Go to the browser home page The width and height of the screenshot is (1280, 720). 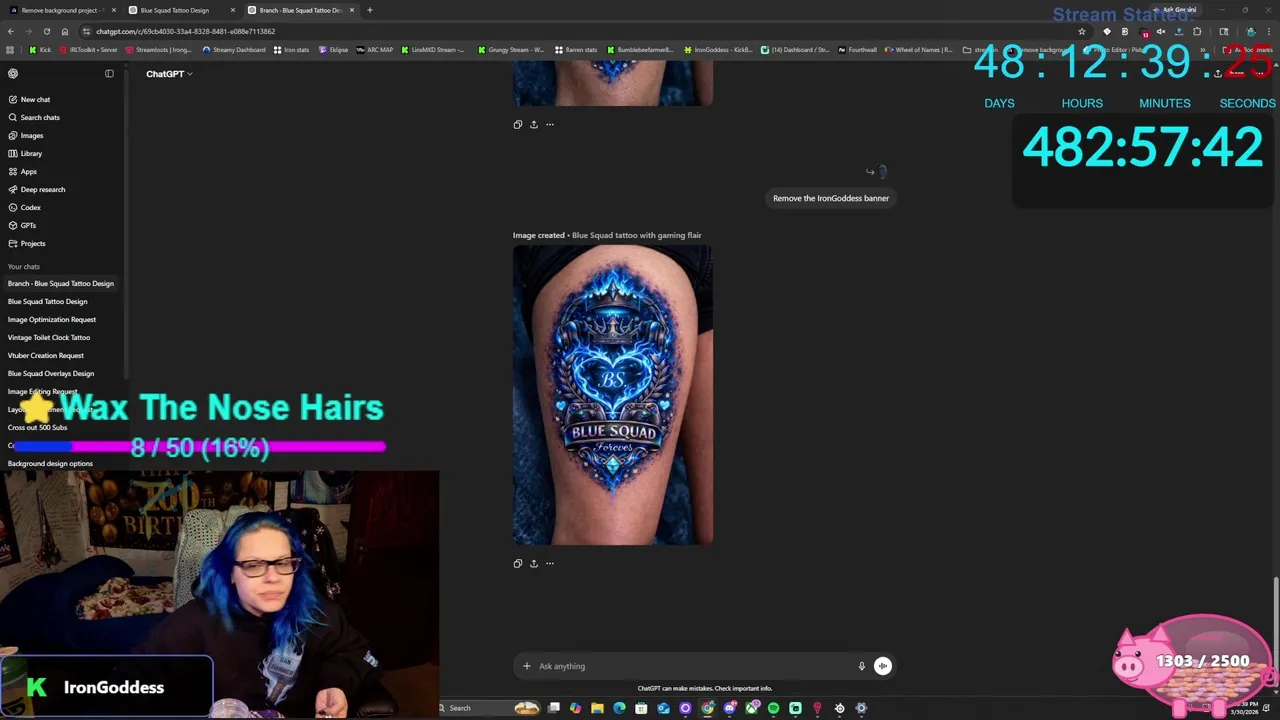click(64, 31)
